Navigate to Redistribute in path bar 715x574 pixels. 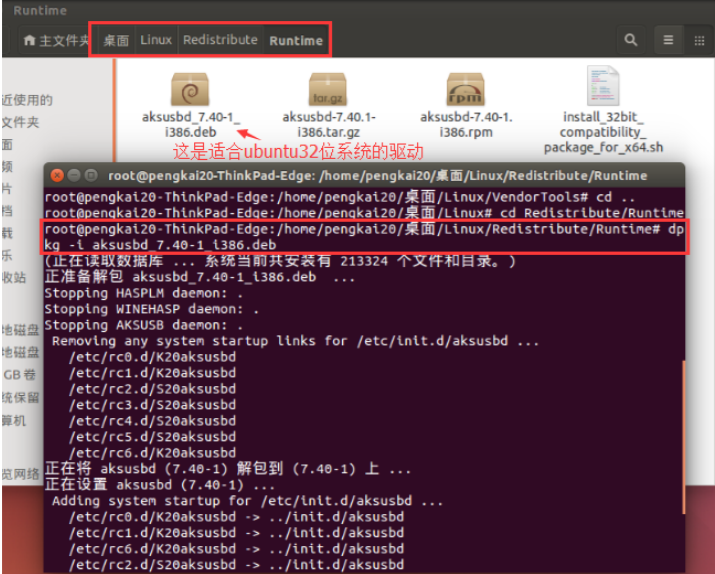(220, 40)
